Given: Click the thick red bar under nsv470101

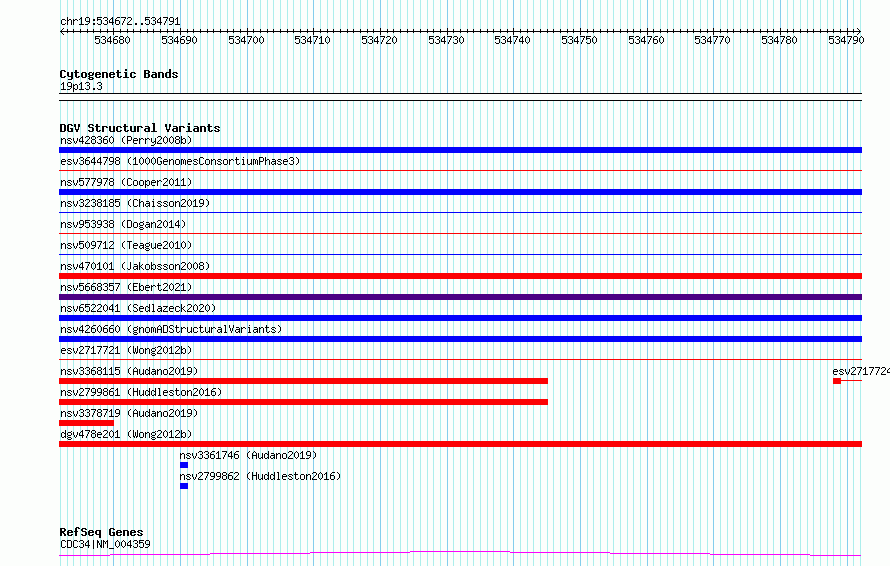Looking at the screenshot, I should click(x=460, y=276).
